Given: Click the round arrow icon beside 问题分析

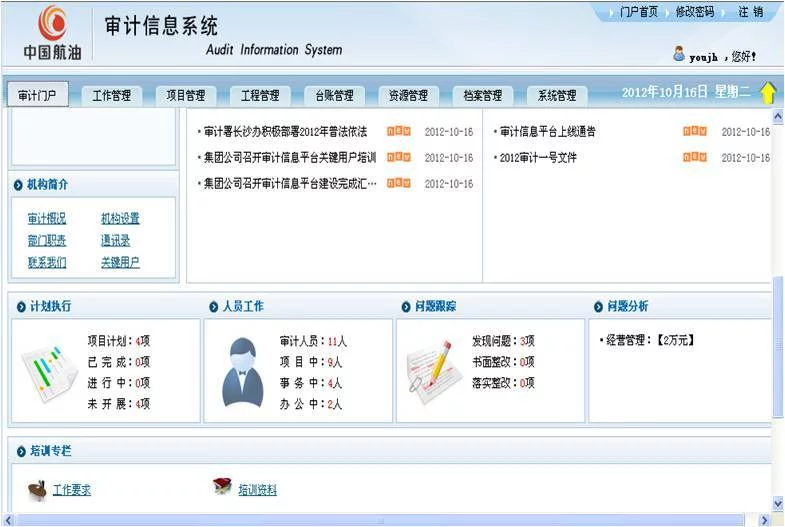Looking at the screenshot, I should point(598,307).
